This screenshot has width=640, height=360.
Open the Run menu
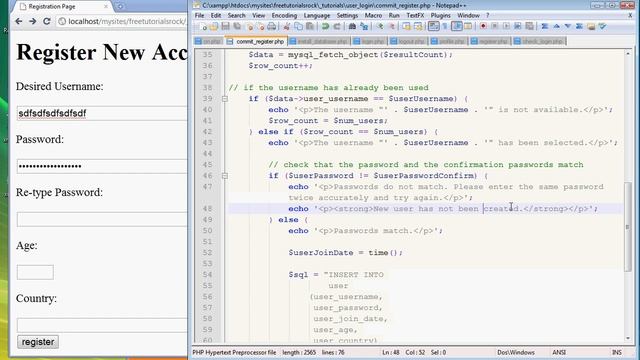394,16
